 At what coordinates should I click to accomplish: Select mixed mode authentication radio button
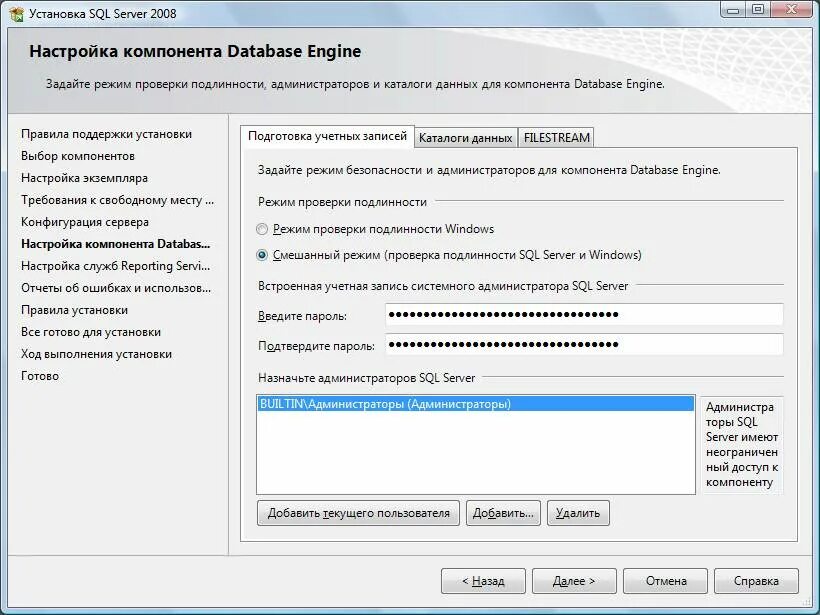pos(261,255)
